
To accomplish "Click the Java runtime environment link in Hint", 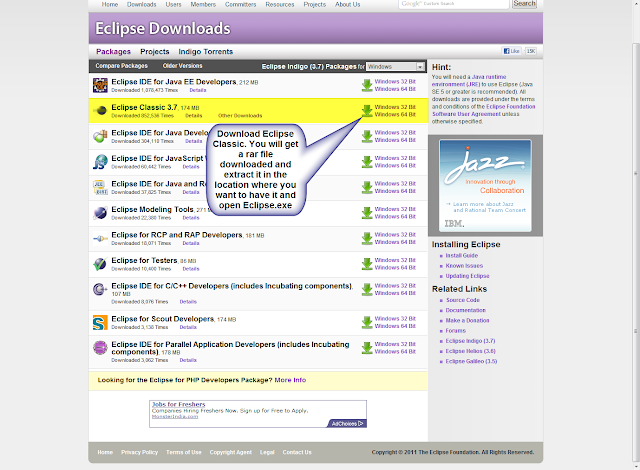I will click(469, 80).
